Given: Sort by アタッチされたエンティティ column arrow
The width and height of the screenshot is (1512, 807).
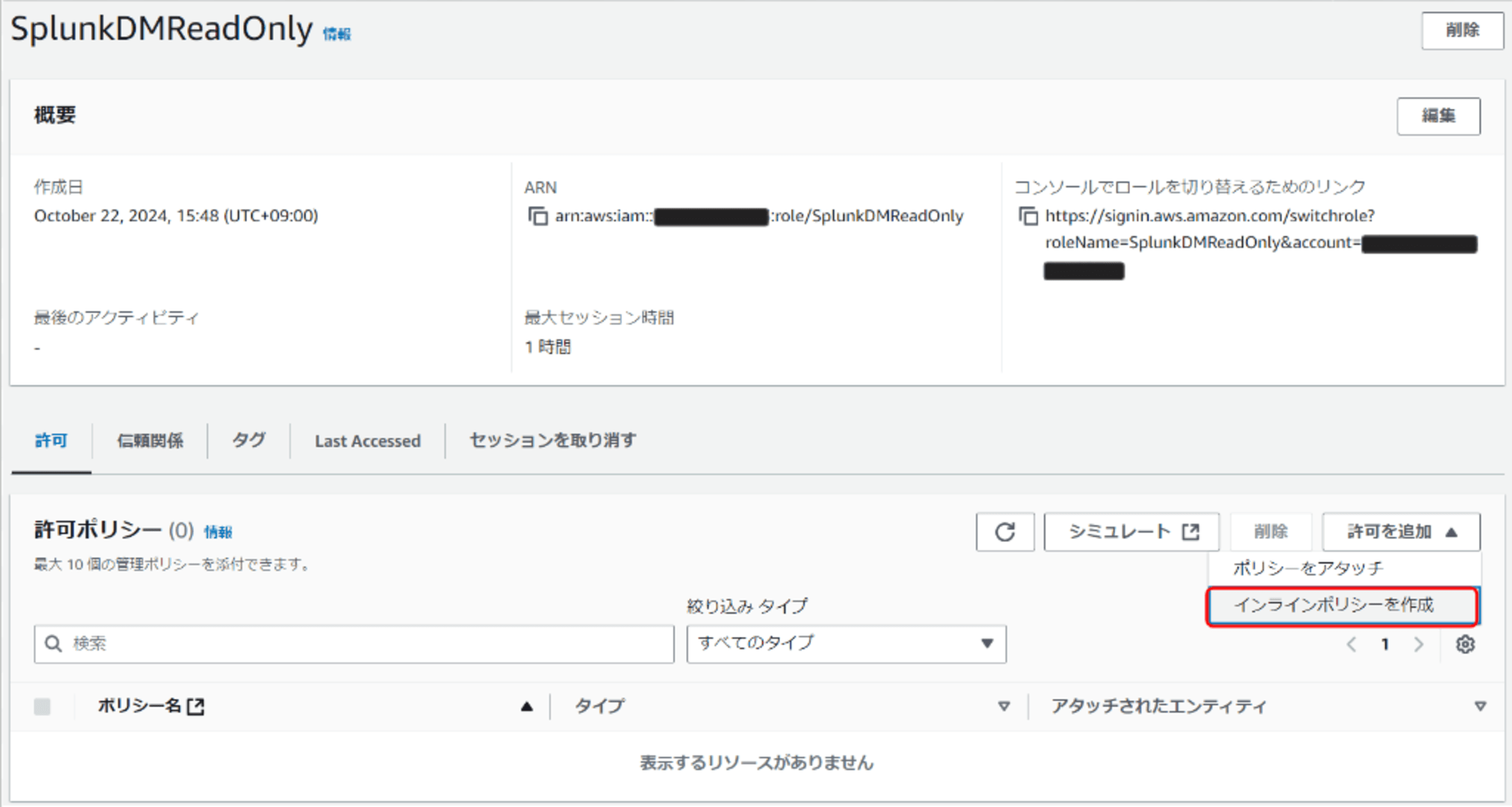Looking at the screenshot, I should pyautogui.click(x=1480, y=707).
